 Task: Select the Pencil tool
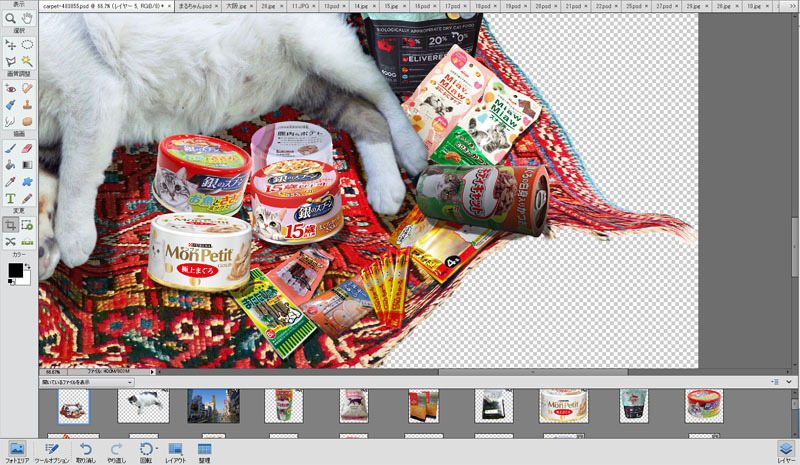pos(27,198)
